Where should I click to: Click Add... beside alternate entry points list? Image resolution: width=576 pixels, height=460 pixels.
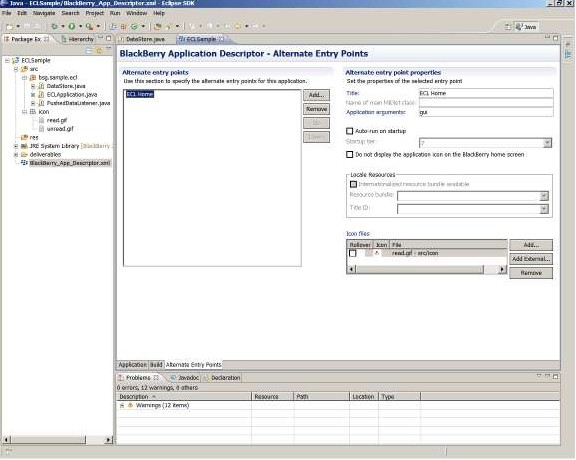tap(316, 95)
